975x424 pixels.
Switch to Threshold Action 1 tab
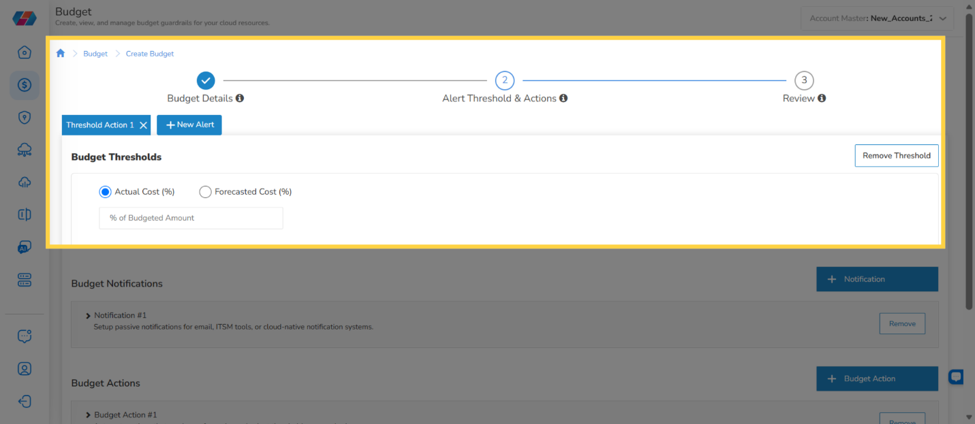100,125
